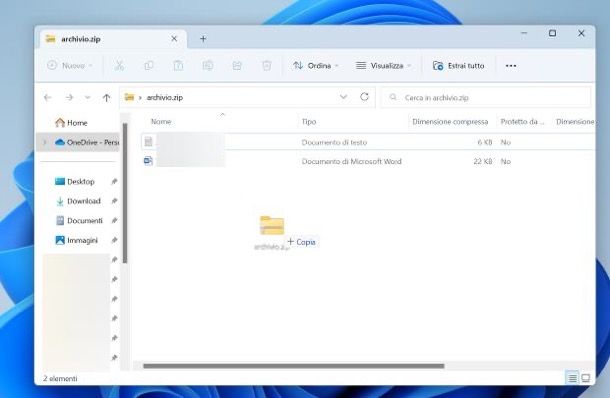
Task: Open Immagini in quick access
Action: tap(77, 240)
